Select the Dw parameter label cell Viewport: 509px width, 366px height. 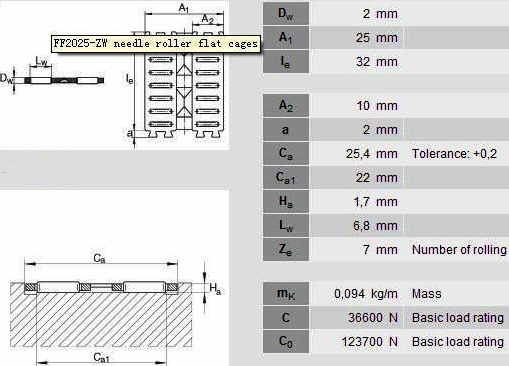coord(286,14)
